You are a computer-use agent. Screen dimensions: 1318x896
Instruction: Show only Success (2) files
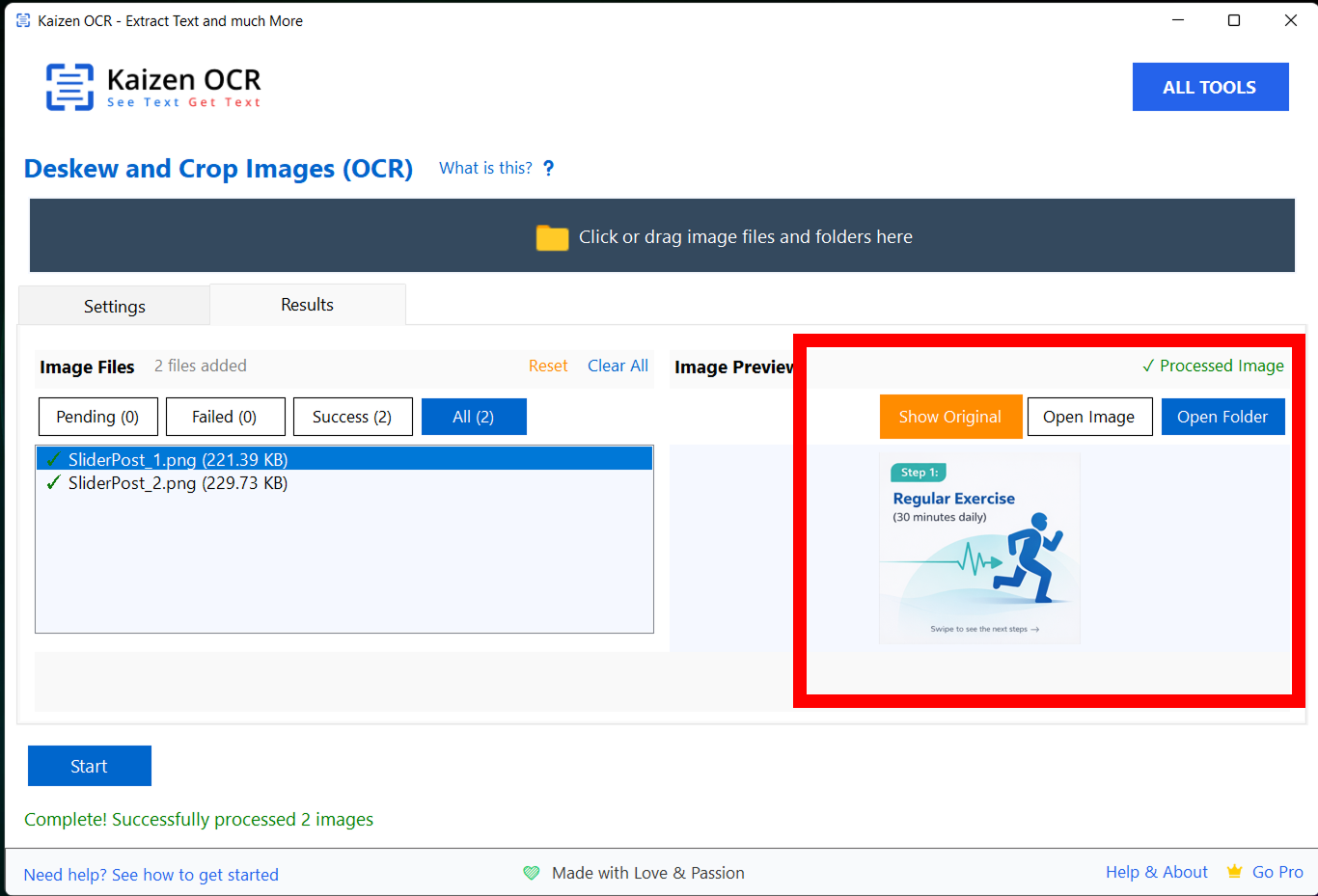coord(352,417)
